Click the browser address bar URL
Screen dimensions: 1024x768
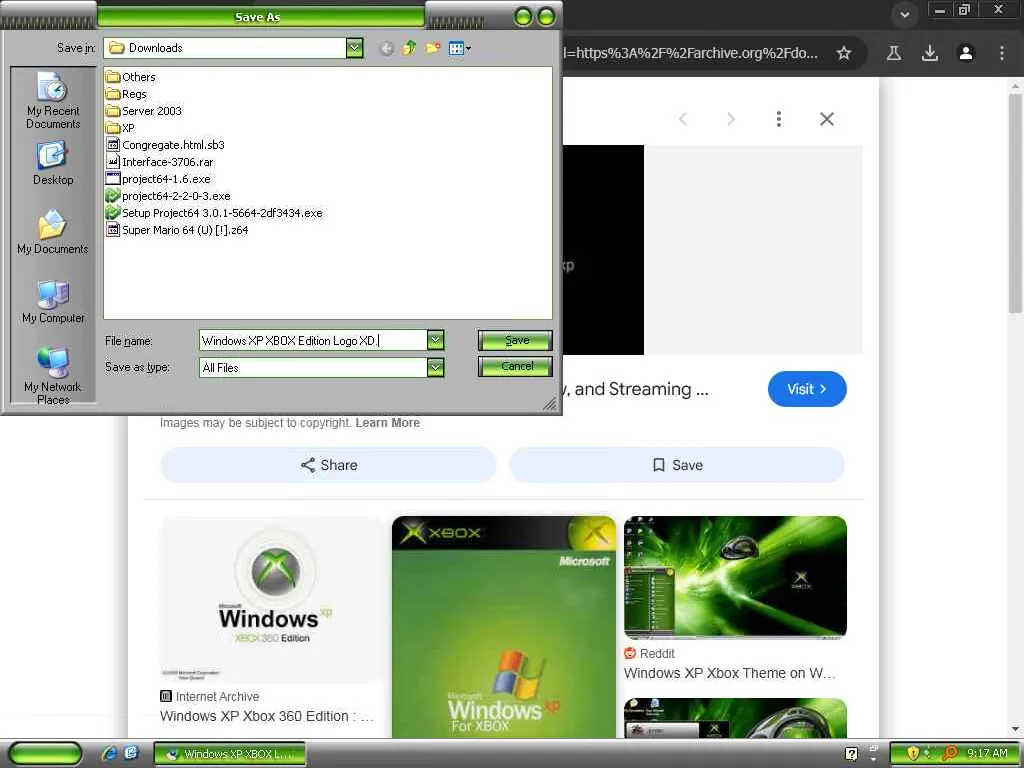[692, 53]
